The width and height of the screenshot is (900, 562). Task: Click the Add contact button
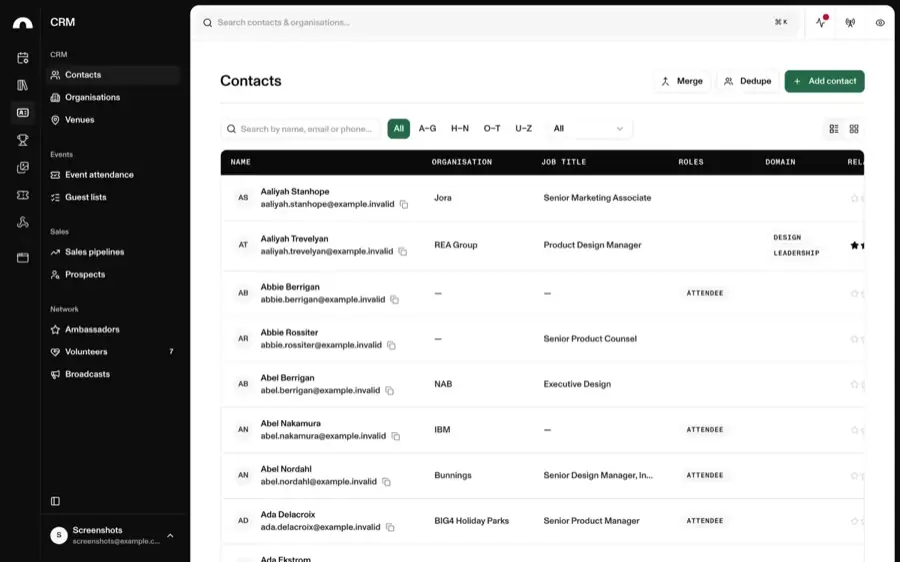[x=824, y=81]
